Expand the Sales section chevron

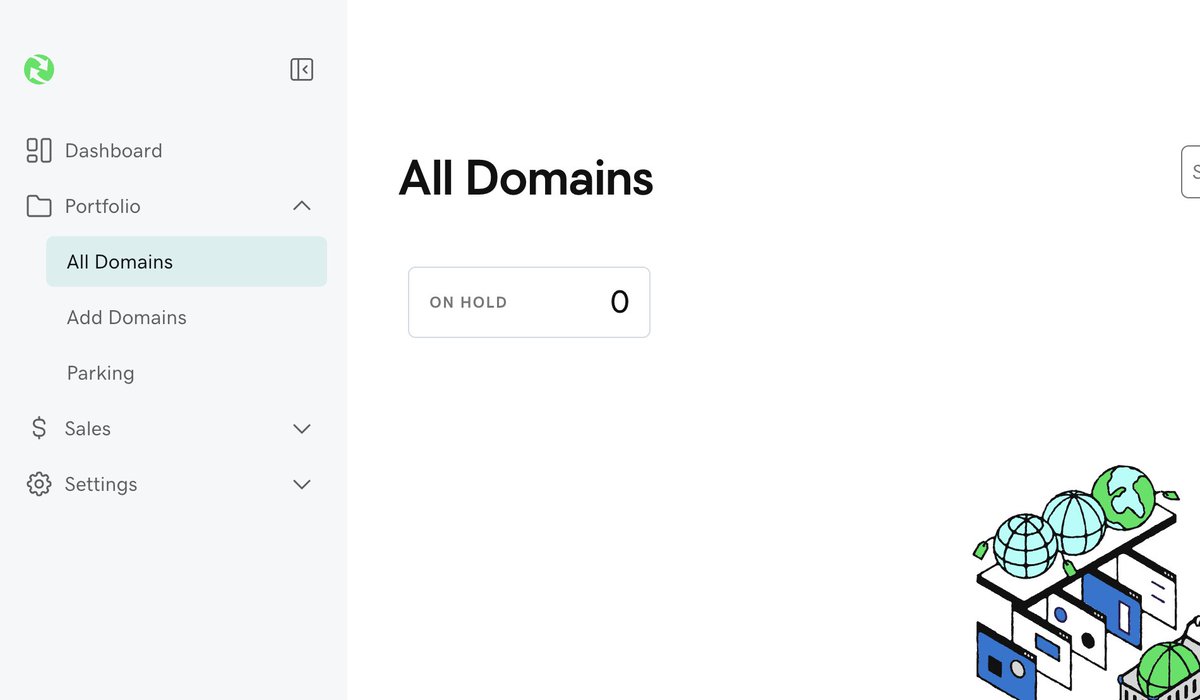pos(302,428)
